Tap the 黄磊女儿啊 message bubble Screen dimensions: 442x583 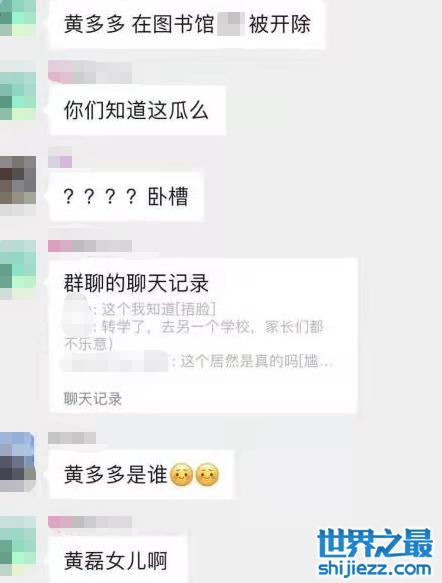pos(117,559)
